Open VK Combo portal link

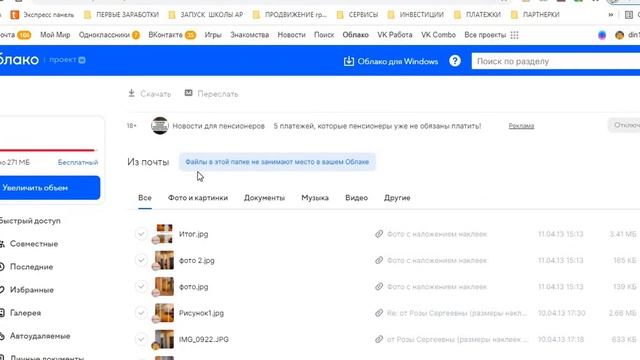pyautogui.click(x=438, y=35)
